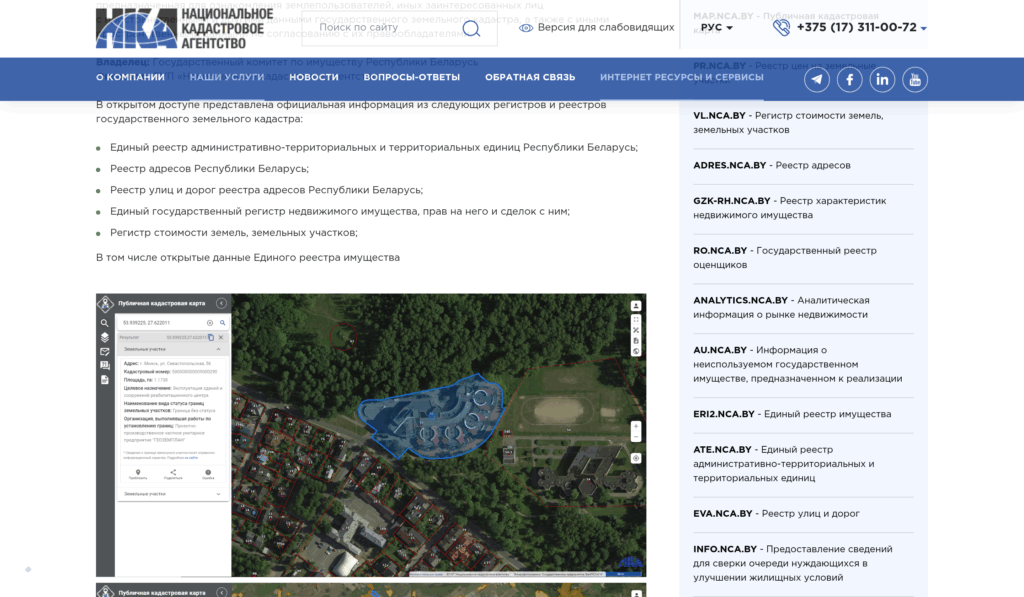Open the EVA.NCA.BY streets register link

pos(776,513)
